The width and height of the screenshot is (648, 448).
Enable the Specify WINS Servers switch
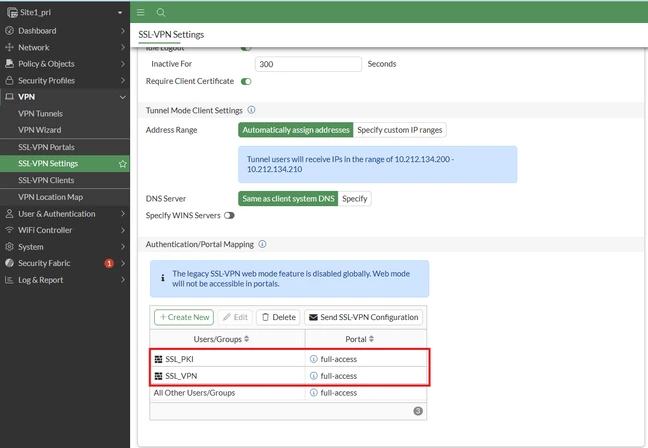(229, 215)
